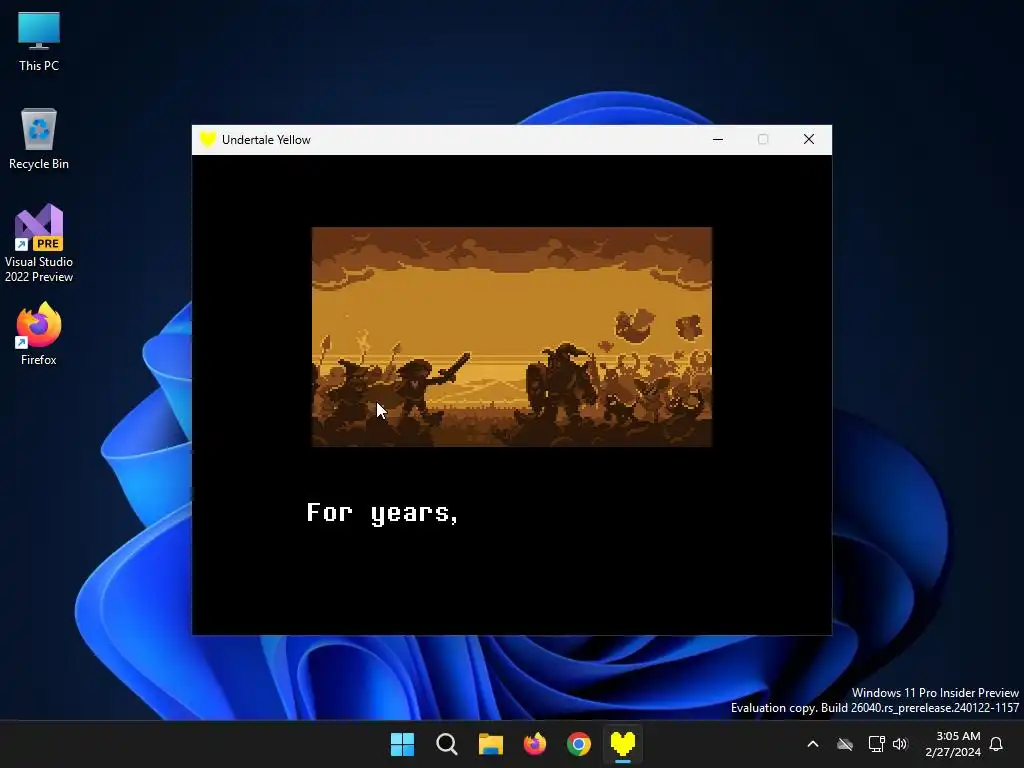Click the Undertale Yellow window title text

[266, 140]
